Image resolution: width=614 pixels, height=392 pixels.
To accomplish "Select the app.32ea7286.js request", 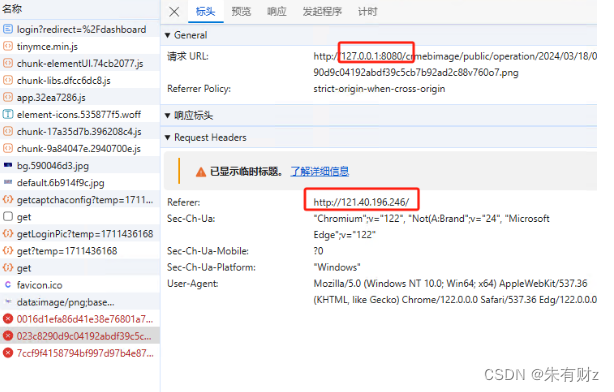I will [x=80, y=98].
